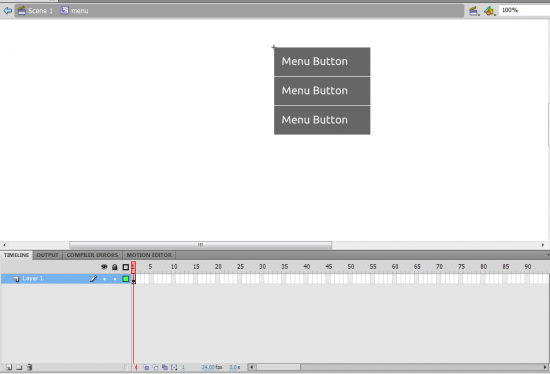Switch to the Compiler Errors tab

pyautogui.click(x=92, y=255)
